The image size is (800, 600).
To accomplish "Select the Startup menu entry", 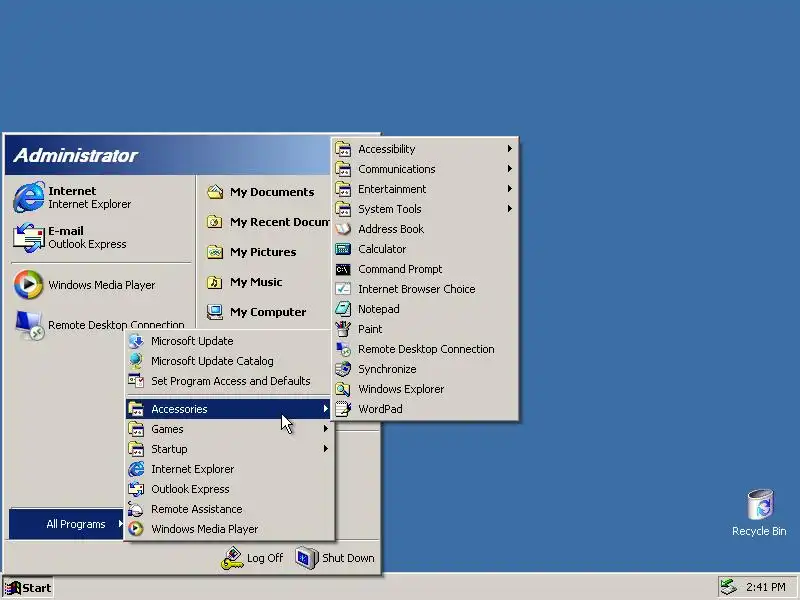I will pos(229,448).
